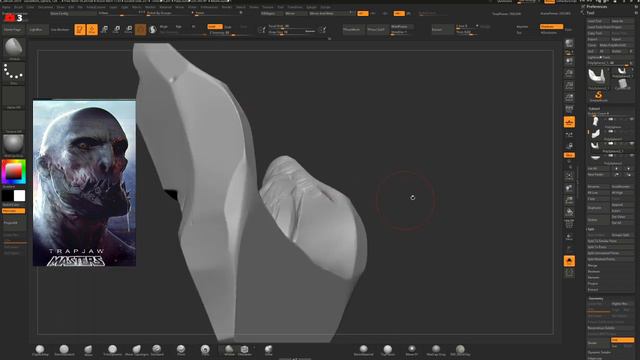Toggle the Rgb mode button
Screen dimensions: 640x360
pos(178,27)
